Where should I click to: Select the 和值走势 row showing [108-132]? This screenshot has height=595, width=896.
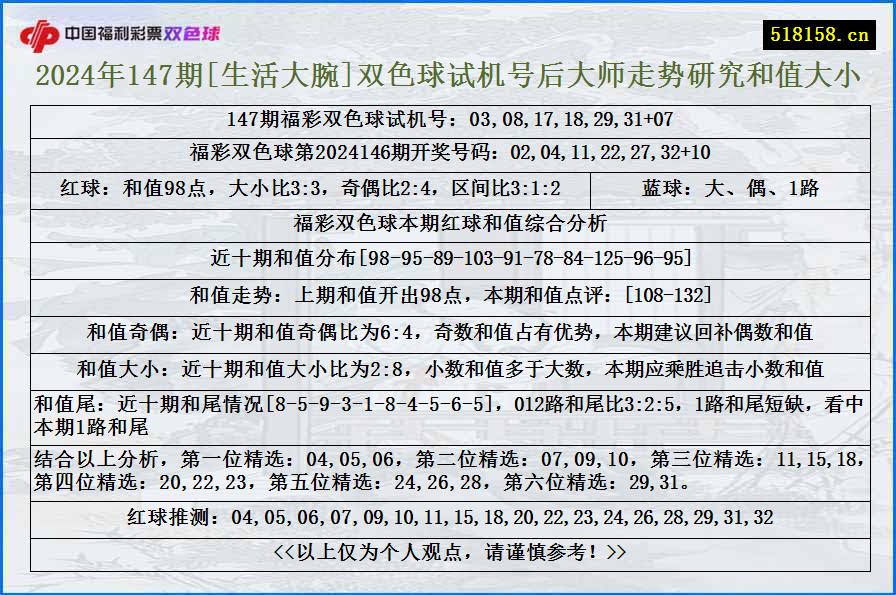[447, 293]
